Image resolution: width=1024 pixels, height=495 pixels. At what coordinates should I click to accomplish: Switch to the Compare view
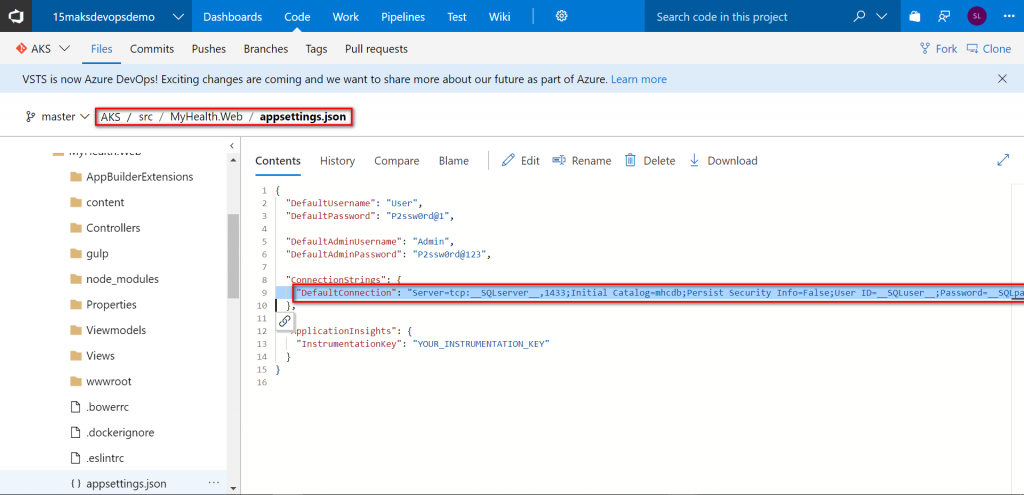pos(396,161)
